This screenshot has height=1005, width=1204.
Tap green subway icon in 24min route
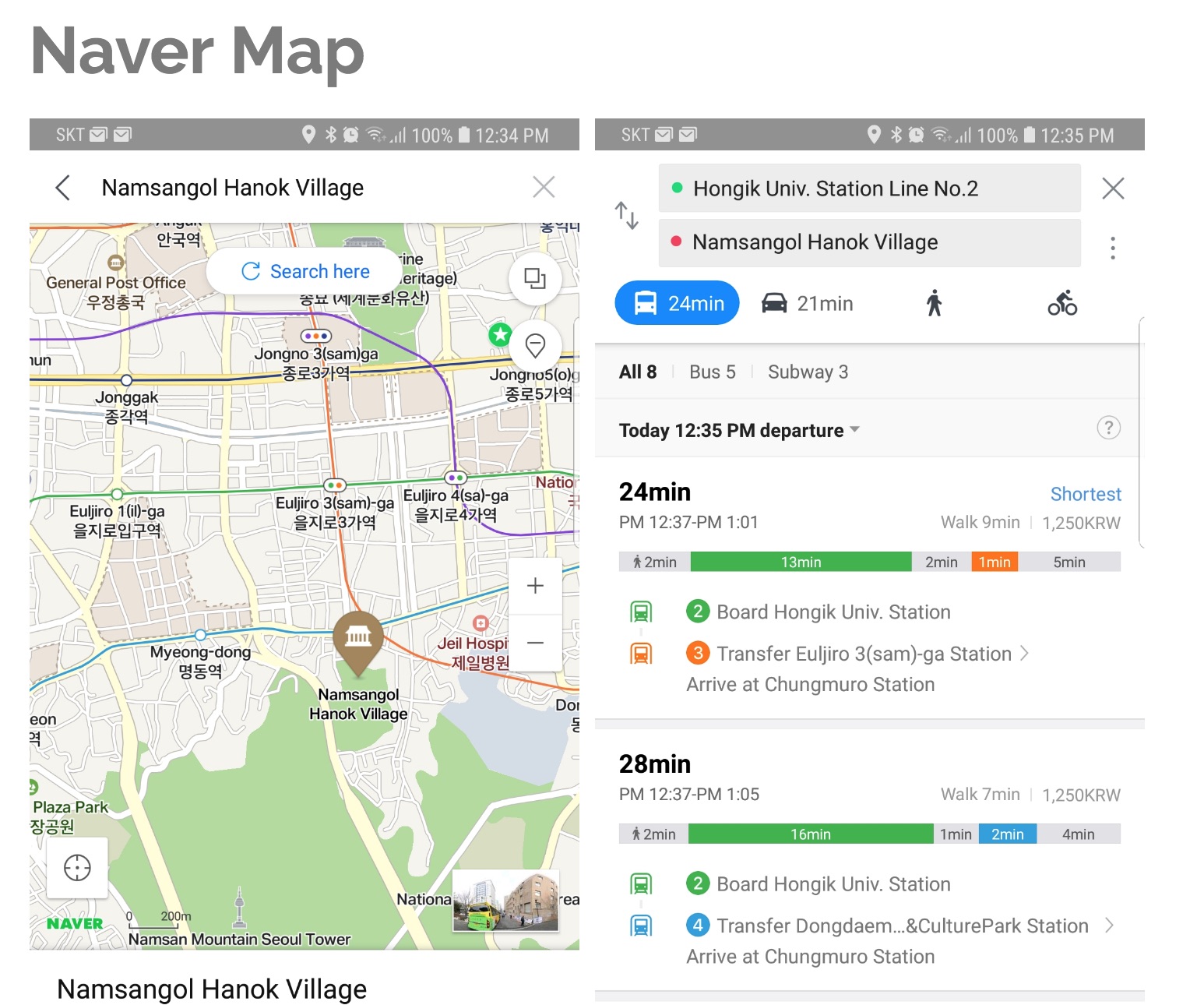(641, 612)
